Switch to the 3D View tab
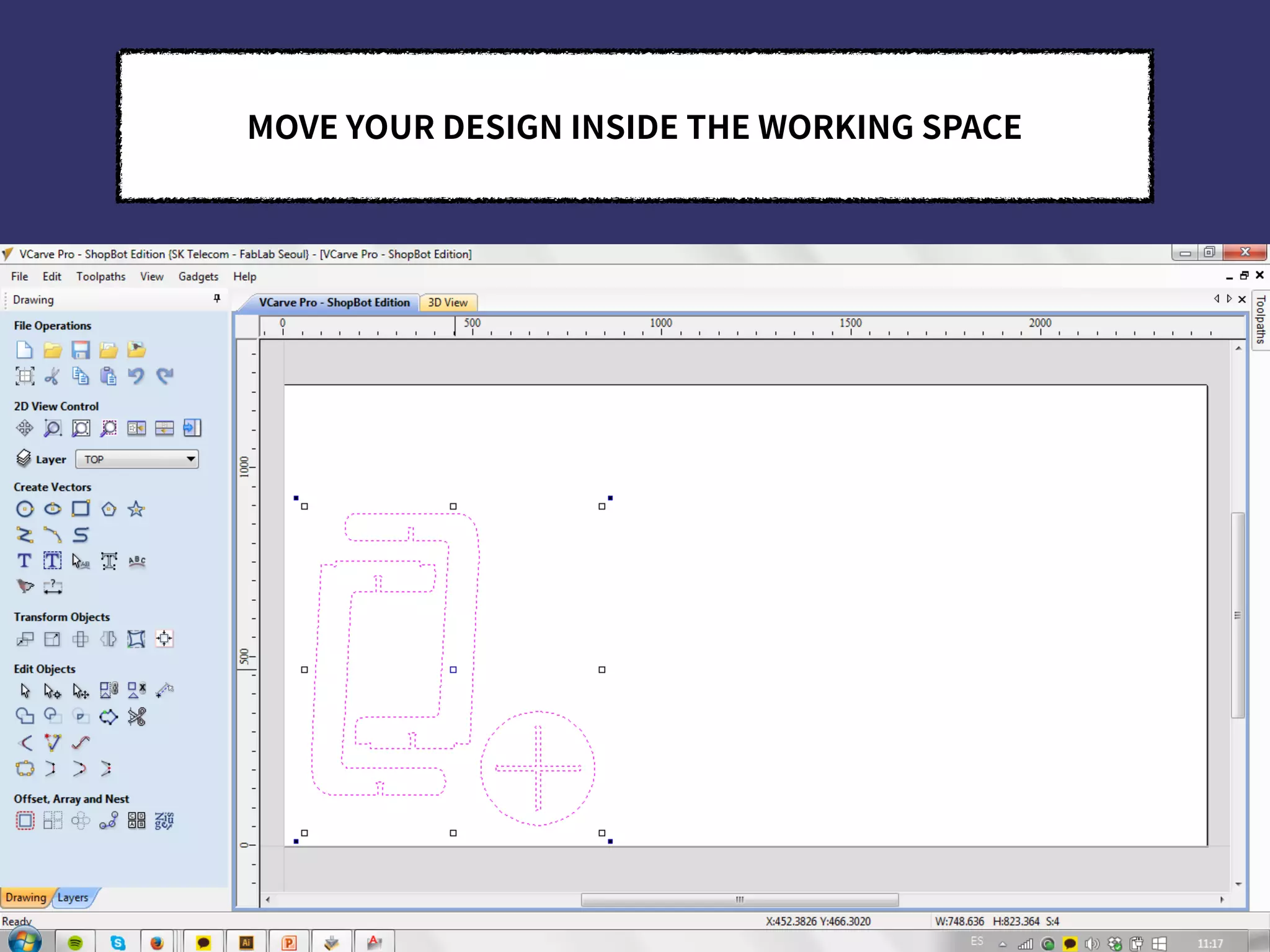The width and height of the screenshot is (1270, 952). (447, 302)
